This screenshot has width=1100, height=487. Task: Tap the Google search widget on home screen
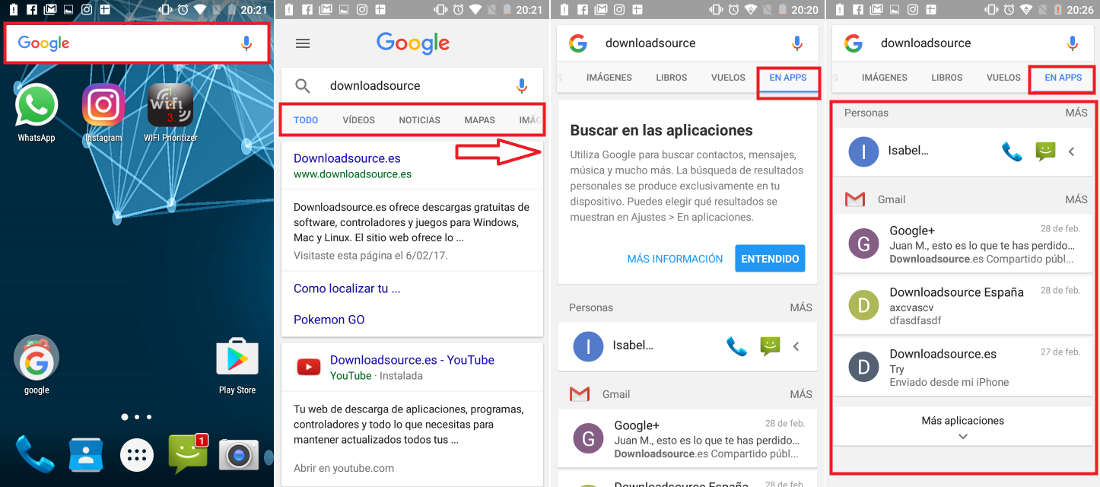(x=137, y=43)
